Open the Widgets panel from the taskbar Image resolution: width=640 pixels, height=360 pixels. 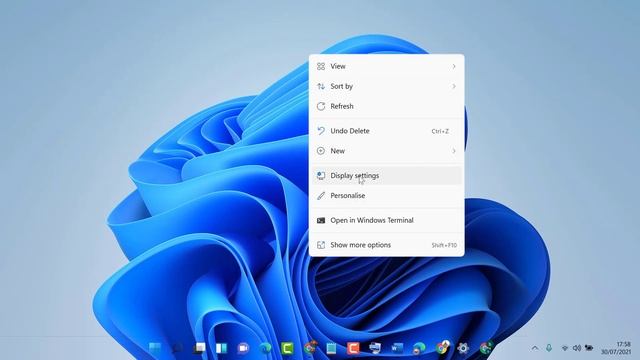click(221, 348)
